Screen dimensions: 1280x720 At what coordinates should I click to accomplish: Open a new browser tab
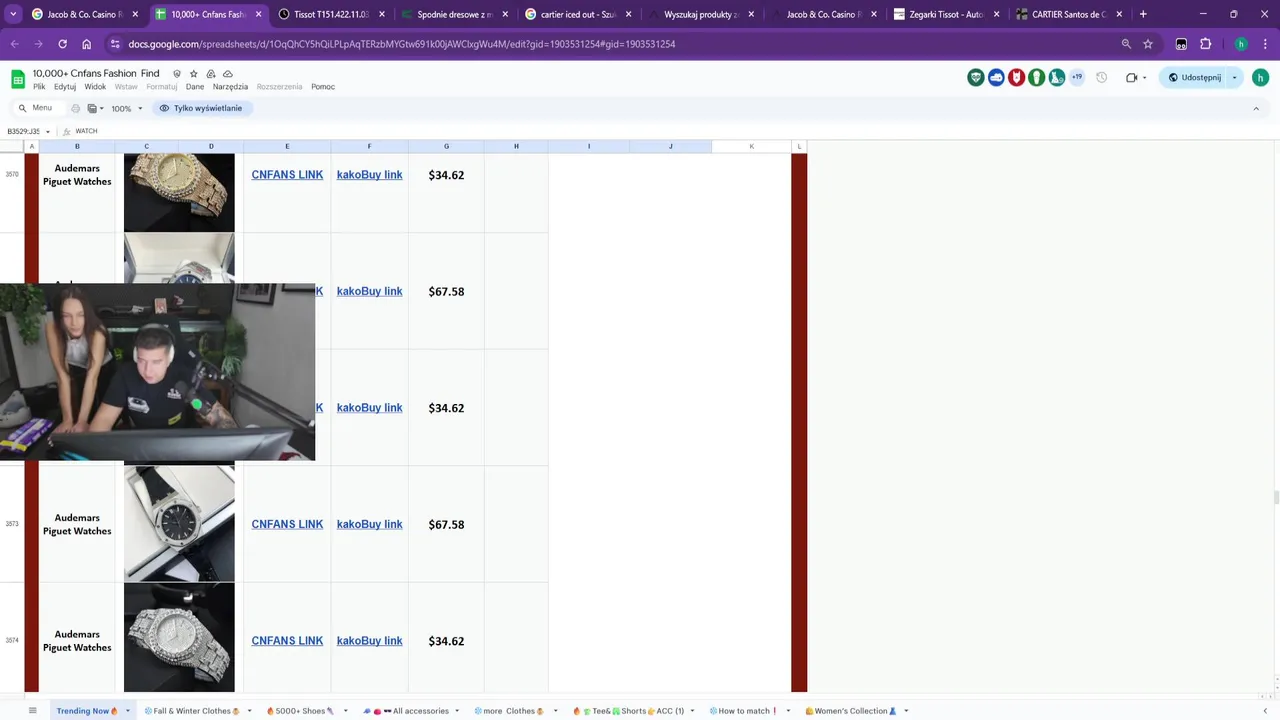[1143, 15]
